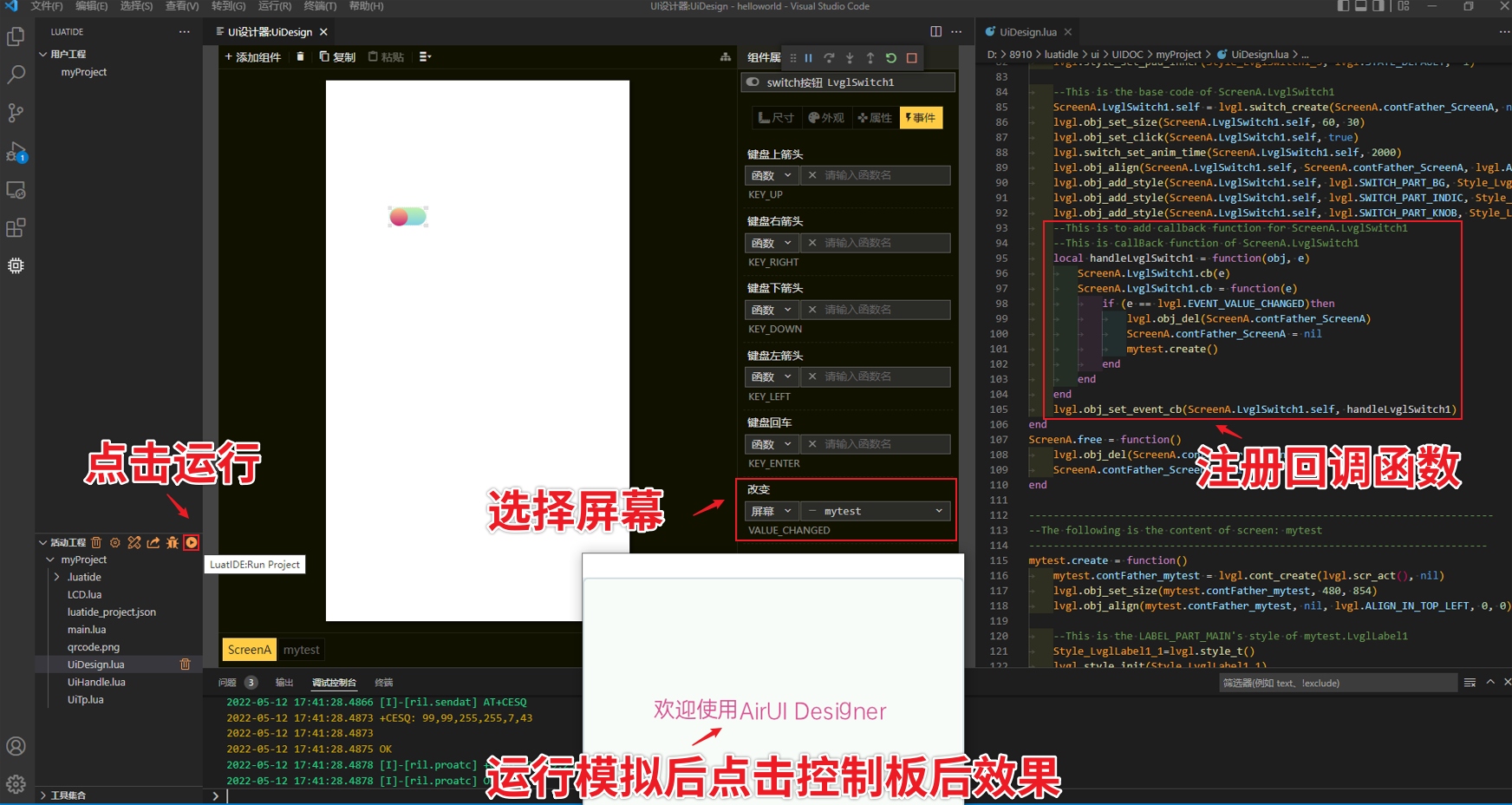Start debugging with the bug icon
This screenshot has width=1512, height=805.
[x=172, y=543]
